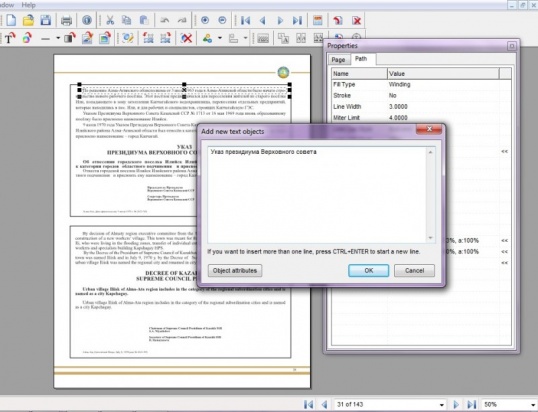This screenshot has width=538, height=412.
Task: Open the line tool dropdown arrow
Action: point(58,38)
